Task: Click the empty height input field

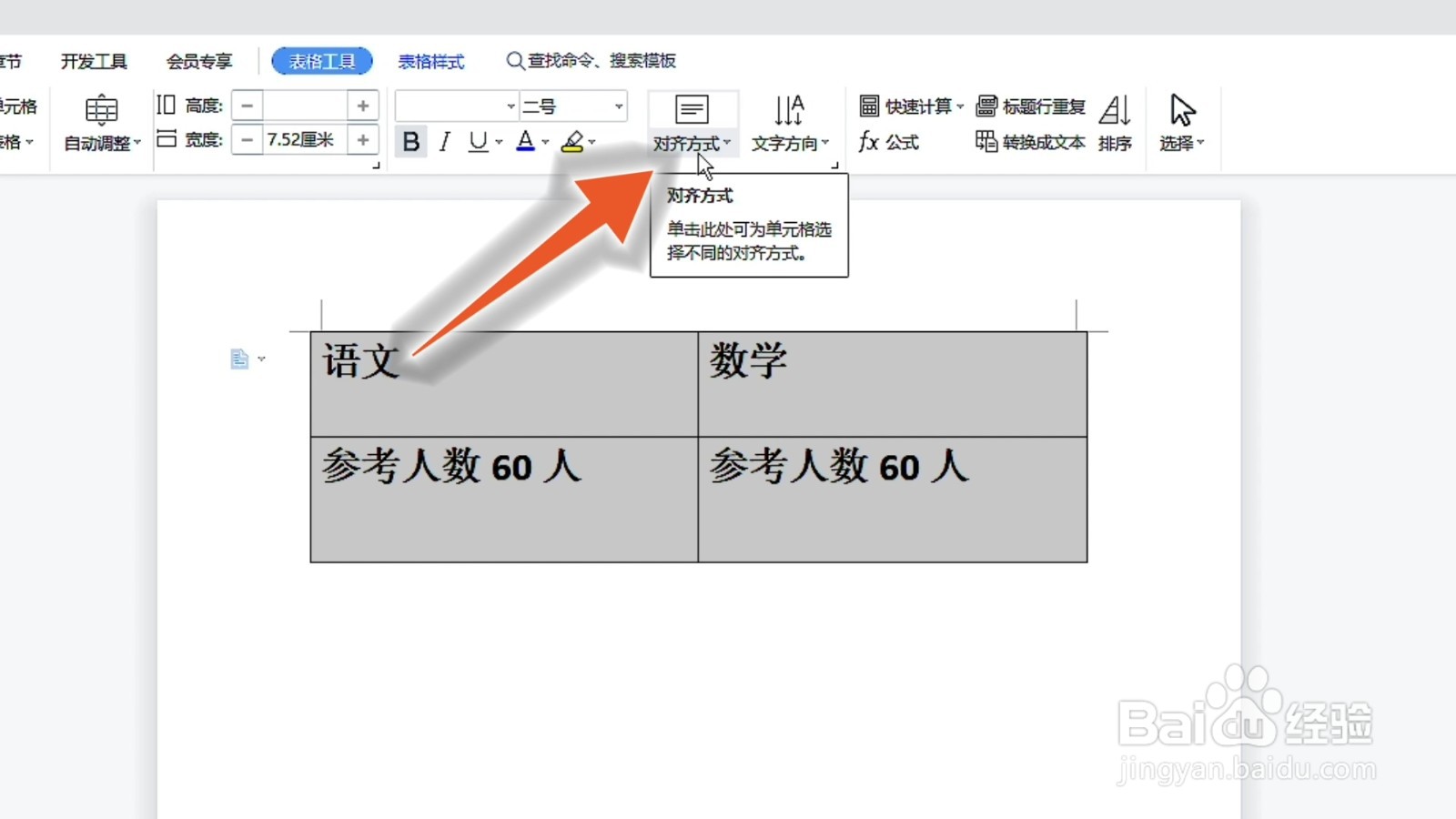Action: [305, 106]
